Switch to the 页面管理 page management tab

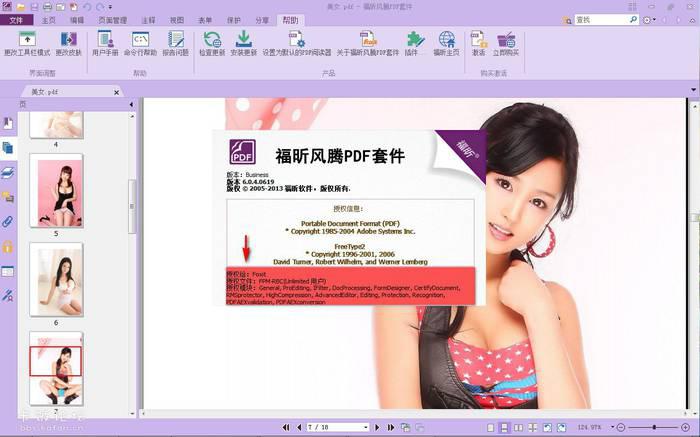pos(112,20)
